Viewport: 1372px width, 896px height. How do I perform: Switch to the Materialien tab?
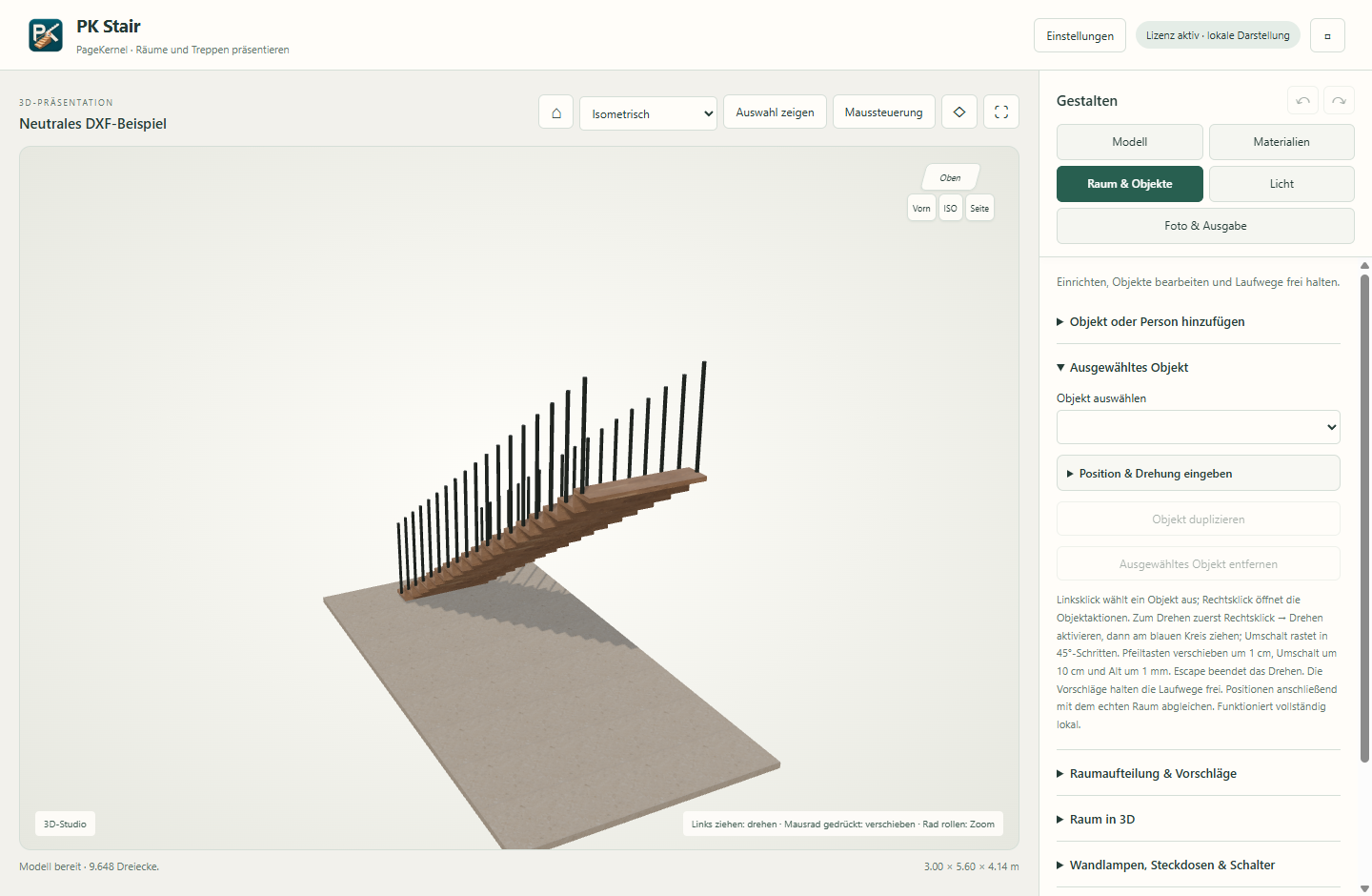pyautogui.click(x=1281, y=142)
